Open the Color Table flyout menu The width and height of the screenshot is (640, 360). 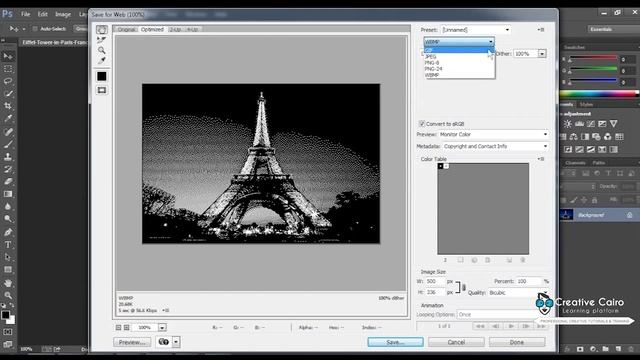[541, 159]
